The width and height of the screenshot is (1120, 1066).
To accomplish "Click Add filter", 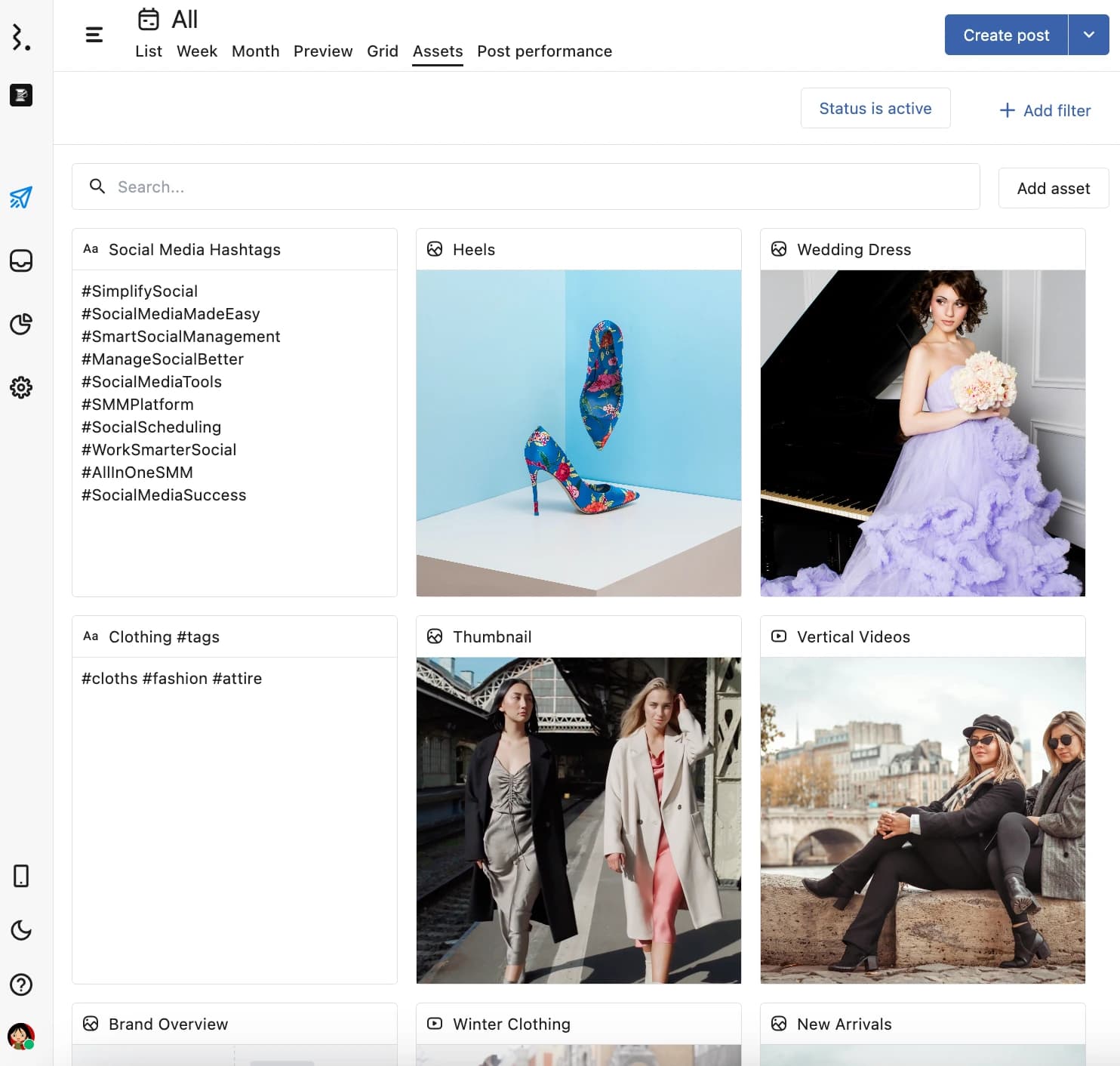I will tap(1045, 111).
